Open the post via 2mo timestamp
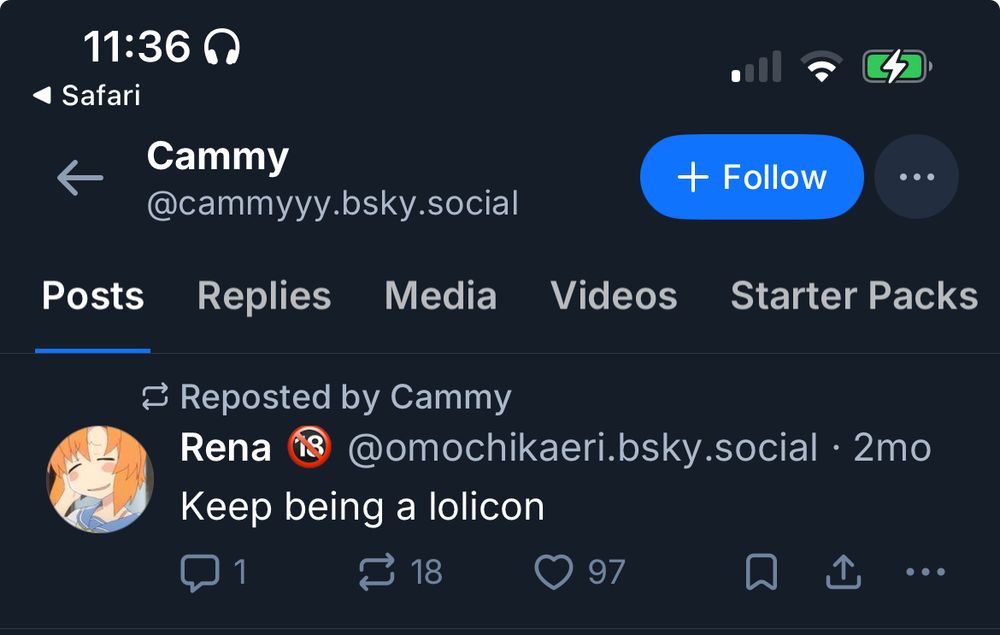The image size is (1000, 635). [892, 448]
